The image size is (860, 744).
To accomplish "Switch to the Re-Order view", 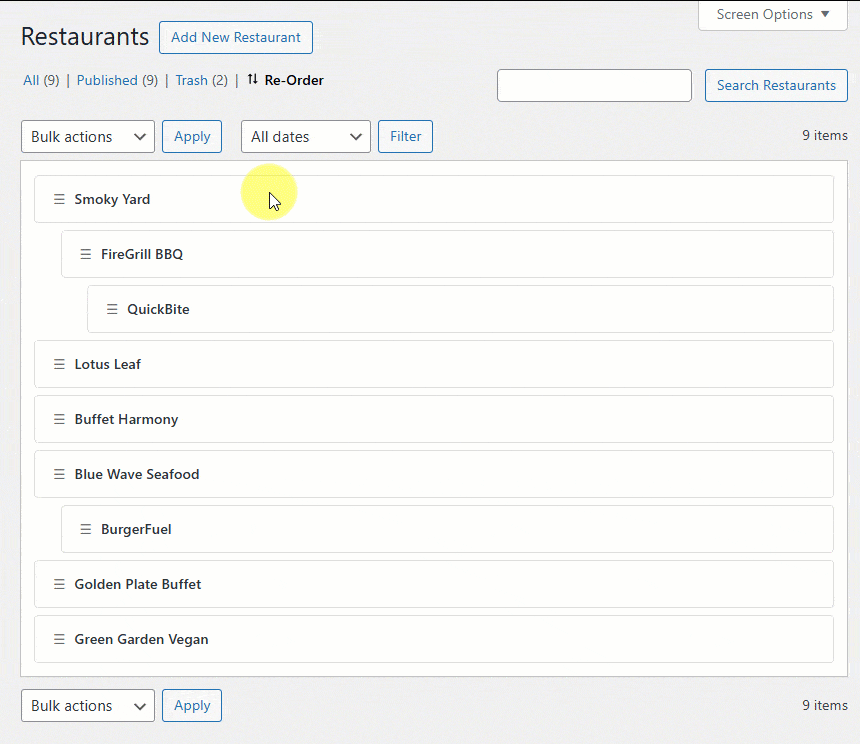I will (x=286, y=80).
